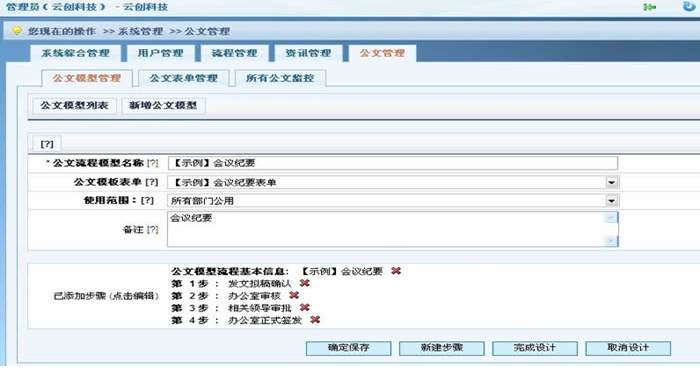Switch to the 流程管理 tab
This screenshot has height=368, width=700.
(x=234, y=53)
